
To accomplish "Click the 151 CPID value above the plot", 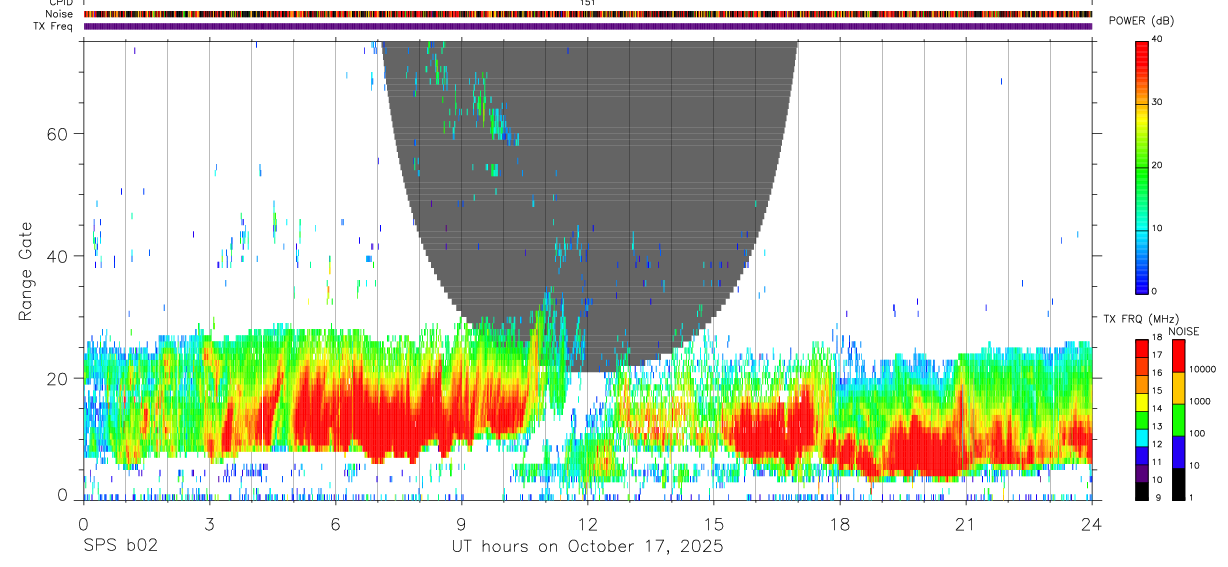I will [587, 3].
